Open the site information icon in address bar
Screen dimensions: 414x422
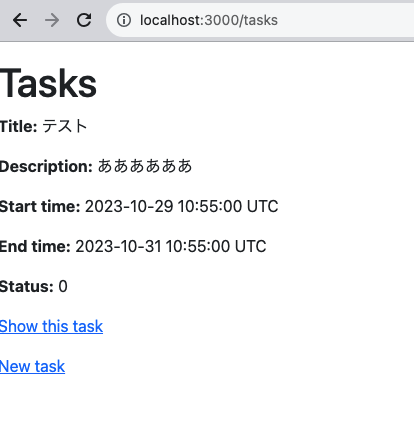(x=124, y=20)
